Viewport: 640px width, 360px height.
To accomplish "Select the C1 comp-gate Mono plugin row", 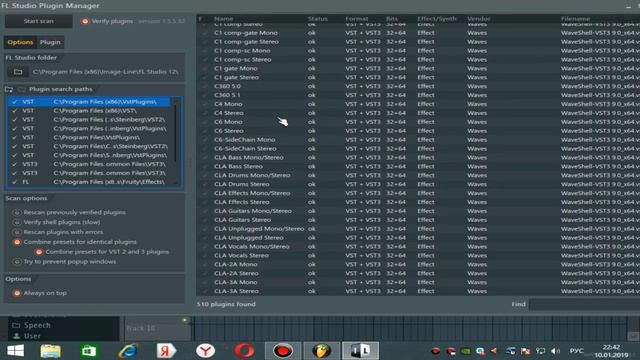I will click(418, 33).
